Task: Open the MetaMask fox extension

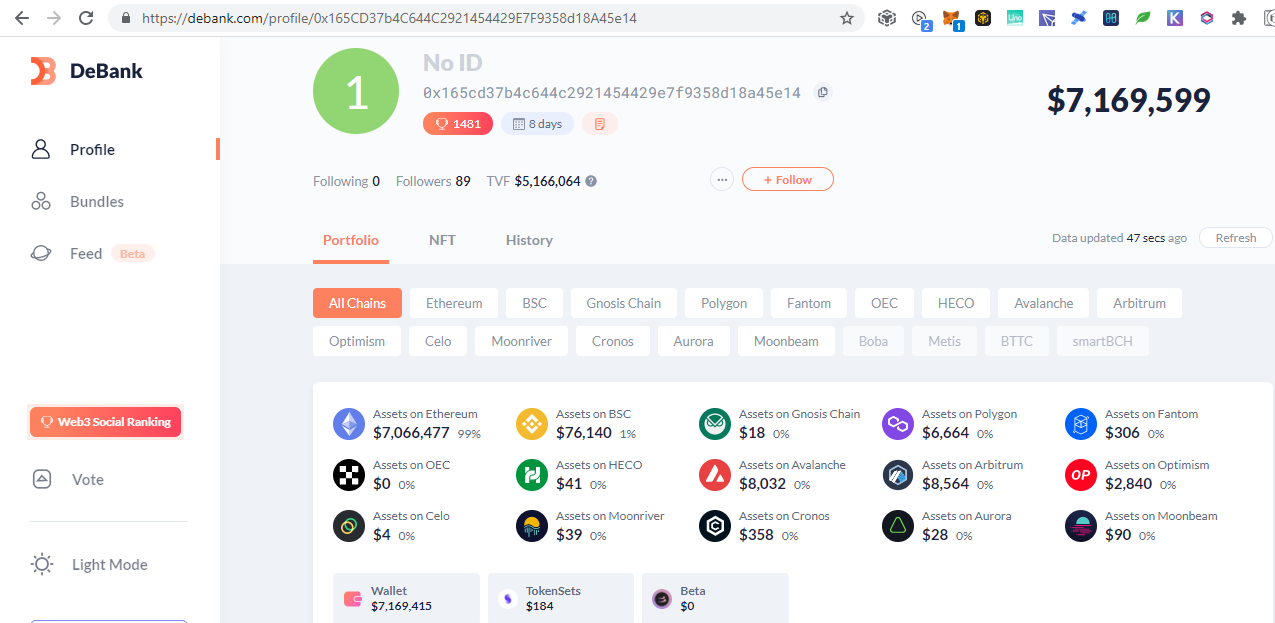Action: pyautogui.click(x=953, y=18)
